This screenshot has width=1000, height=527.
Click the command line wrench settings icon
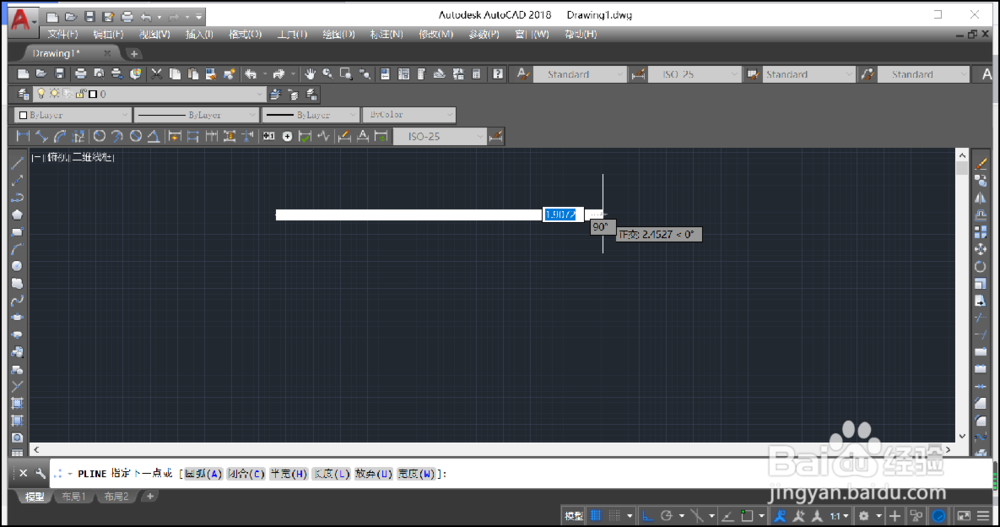pyautogui.click(x=40, y=473)
